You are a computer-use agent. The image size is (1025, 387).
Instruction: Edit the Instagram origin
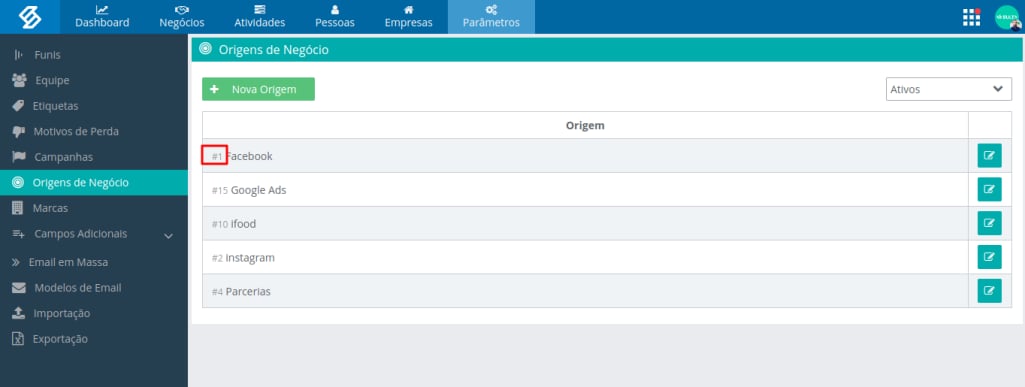[989, 258]
